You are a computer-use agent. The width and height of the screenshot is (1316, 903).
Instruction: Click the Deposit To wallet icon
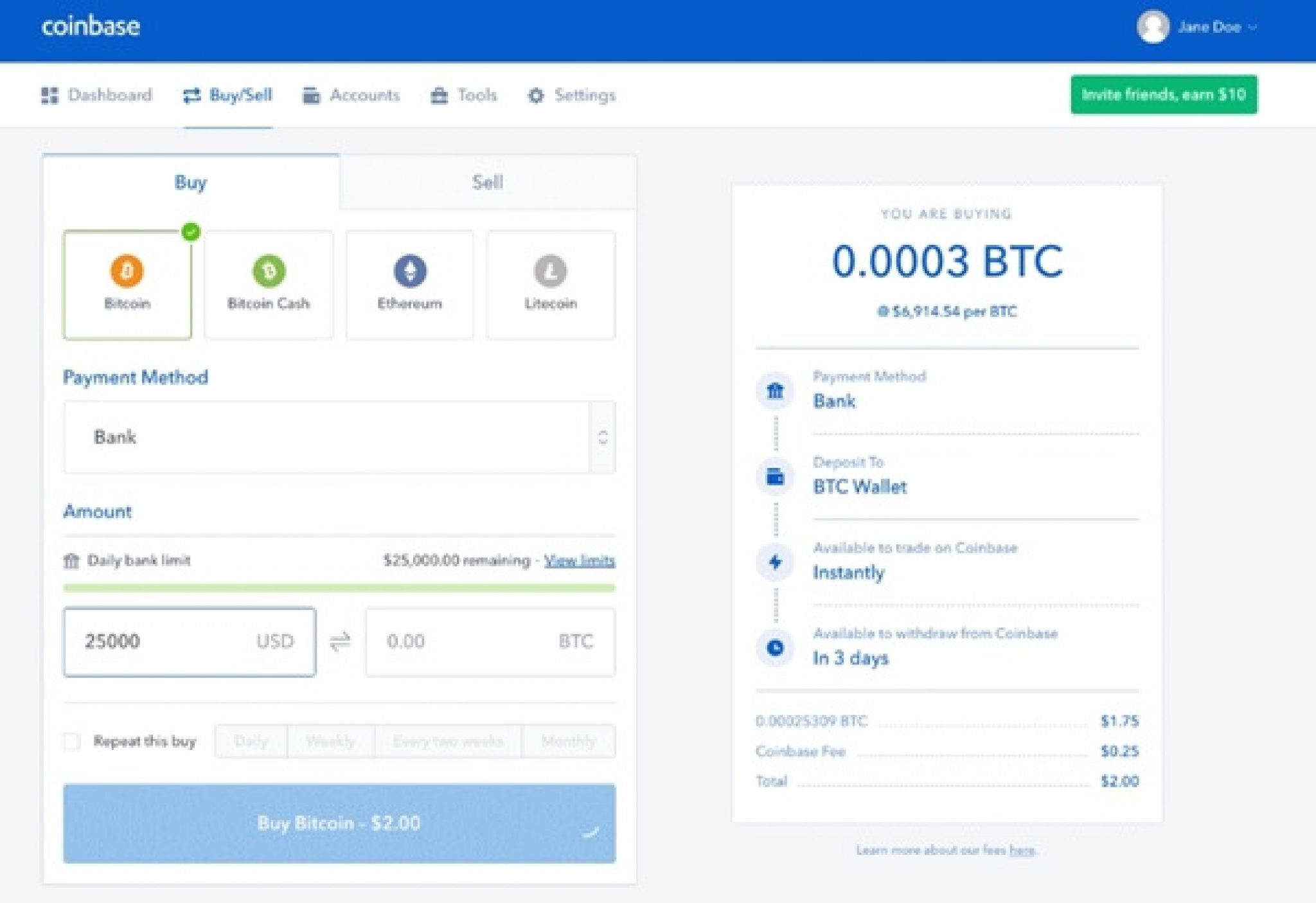(776, 477)
